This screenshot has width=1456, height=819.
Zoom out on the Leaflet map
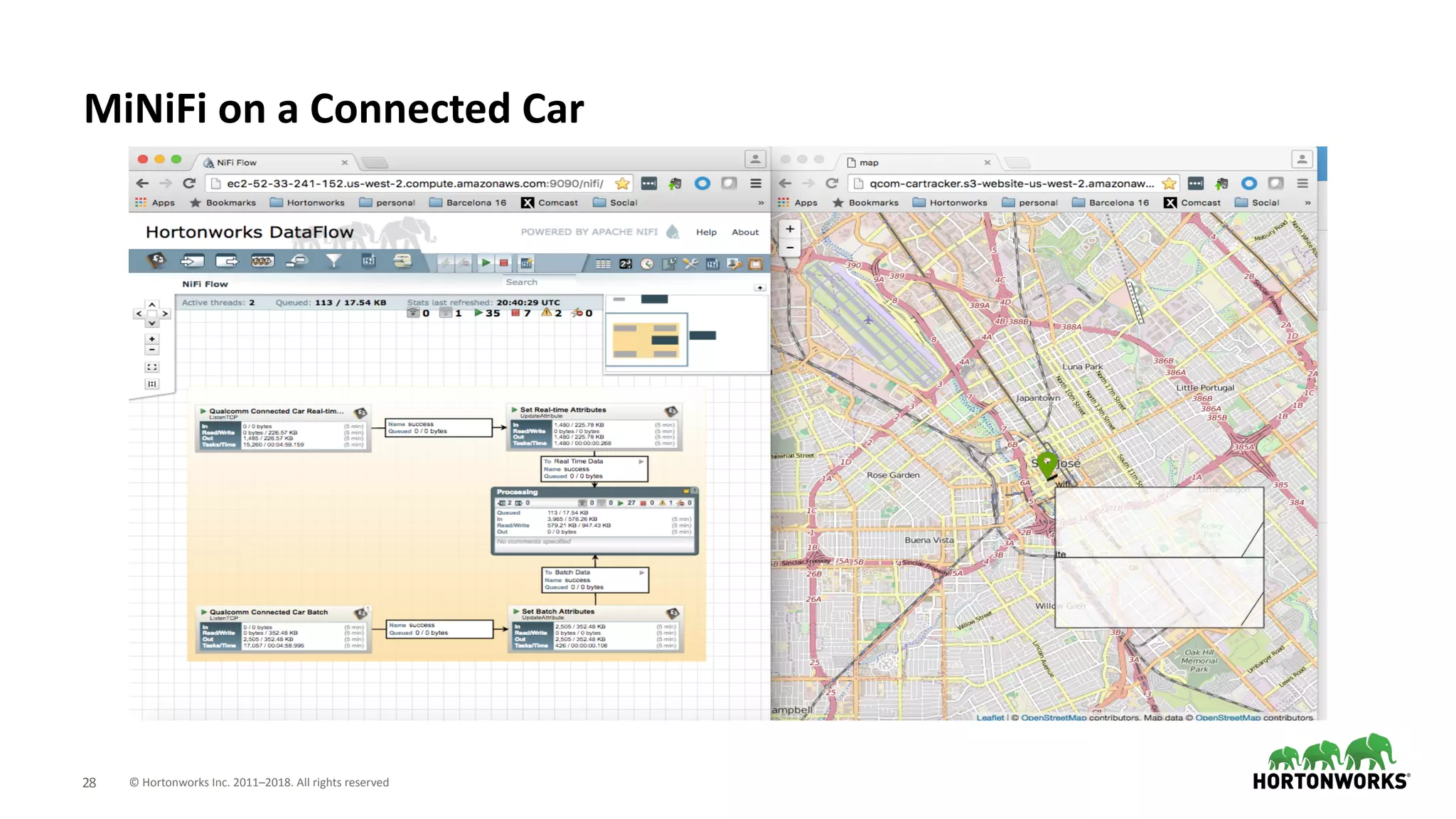pyautogui.click(x=790, y=247)
